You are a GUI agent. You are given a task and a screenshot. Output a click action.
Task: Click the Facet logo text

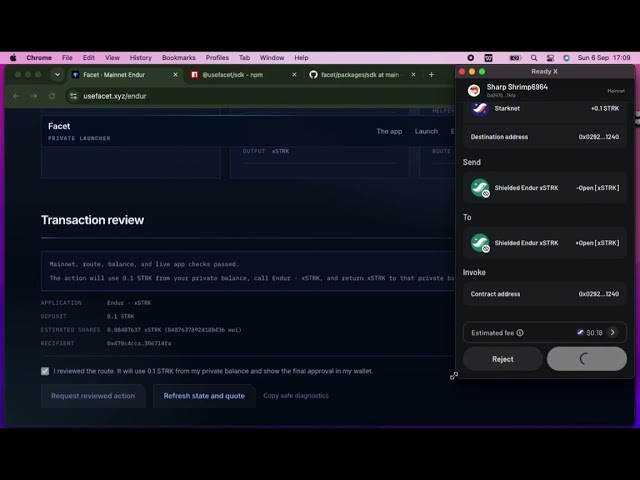point(59,126)
